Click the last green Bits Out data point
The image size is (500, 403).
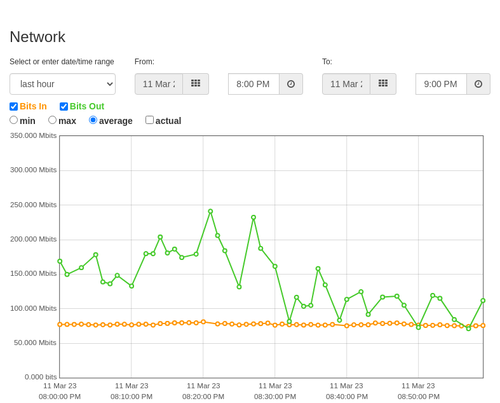click(483, 301)
